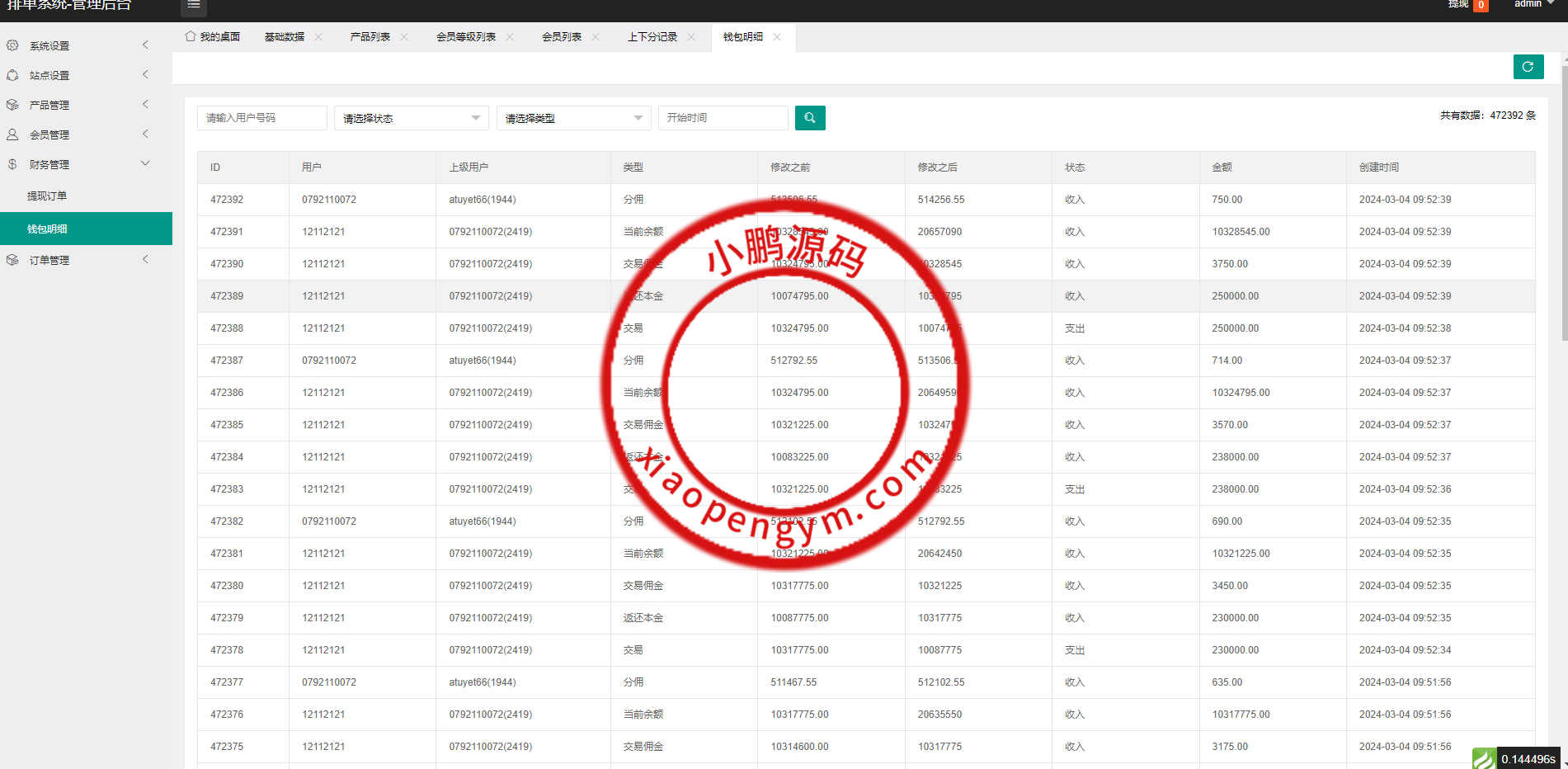Screen dimensions: 1568x769
Task: Switch to the 上下分记录 tab
Action: tap(652, 37)
